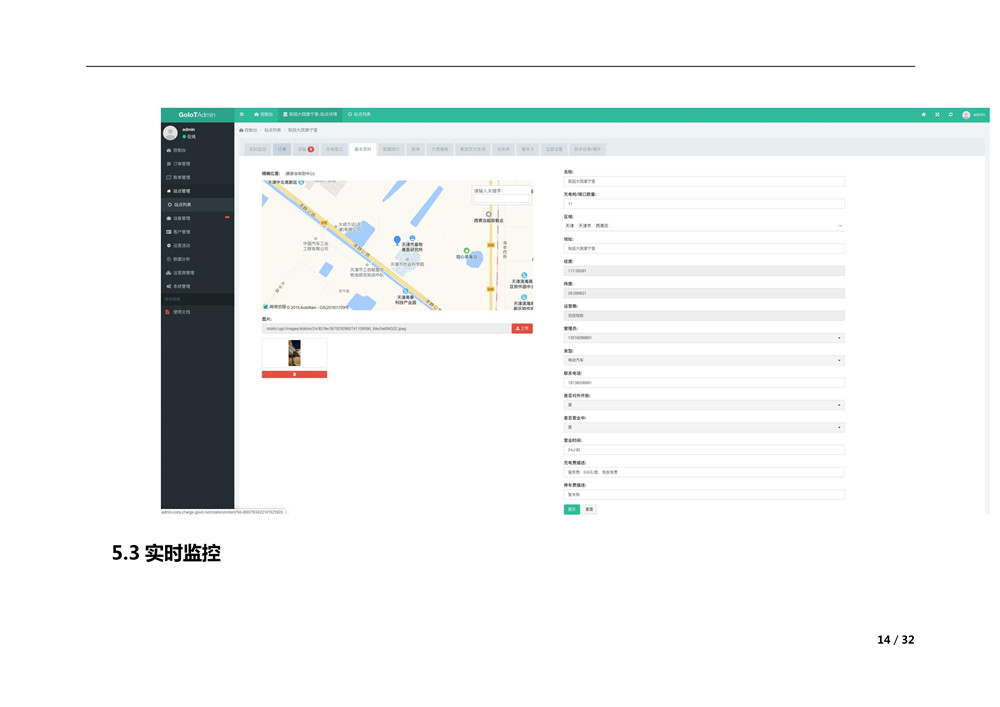Viewport: 1000px width, 707px height.
Task: Click the 重置 reset button
Action: point(589,509)
